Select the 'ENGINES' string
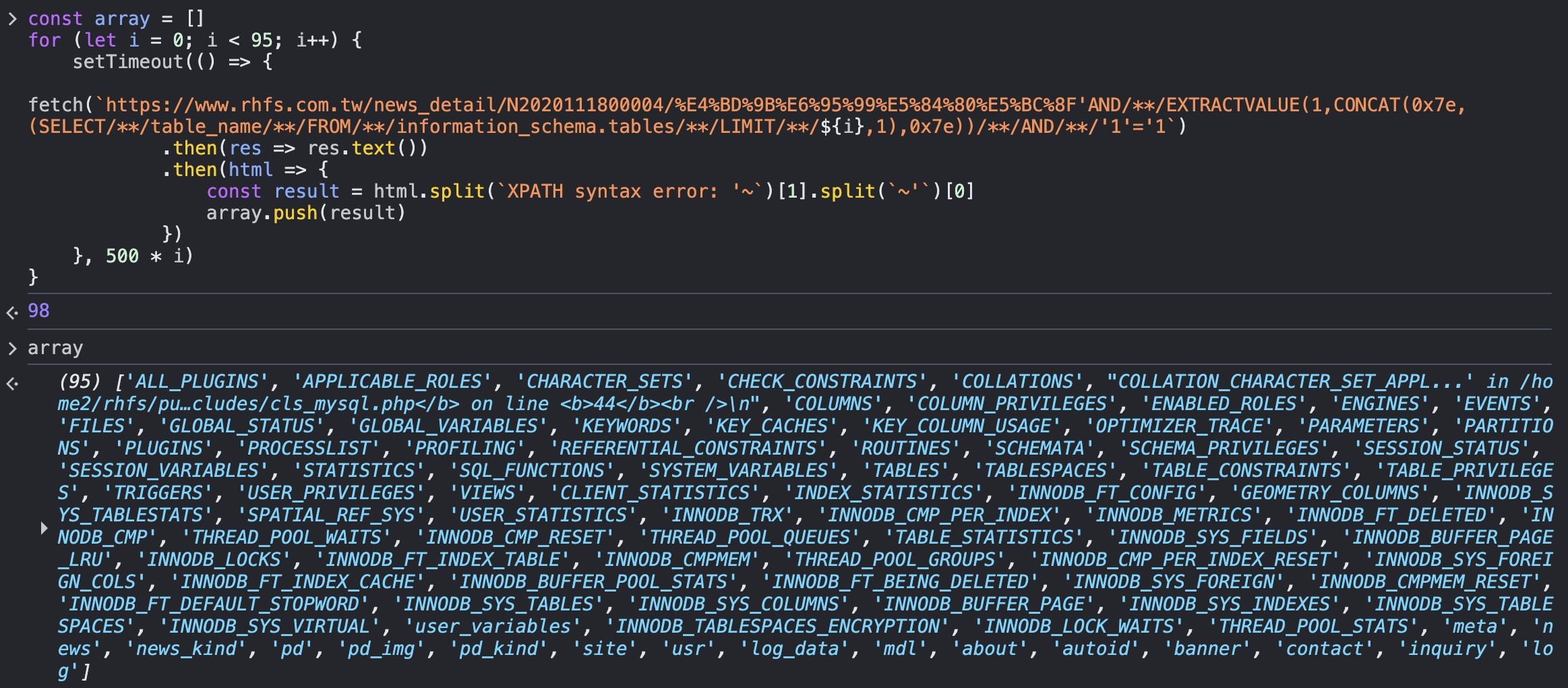This screenshot has width=1568, height=688. (1380, 404)
